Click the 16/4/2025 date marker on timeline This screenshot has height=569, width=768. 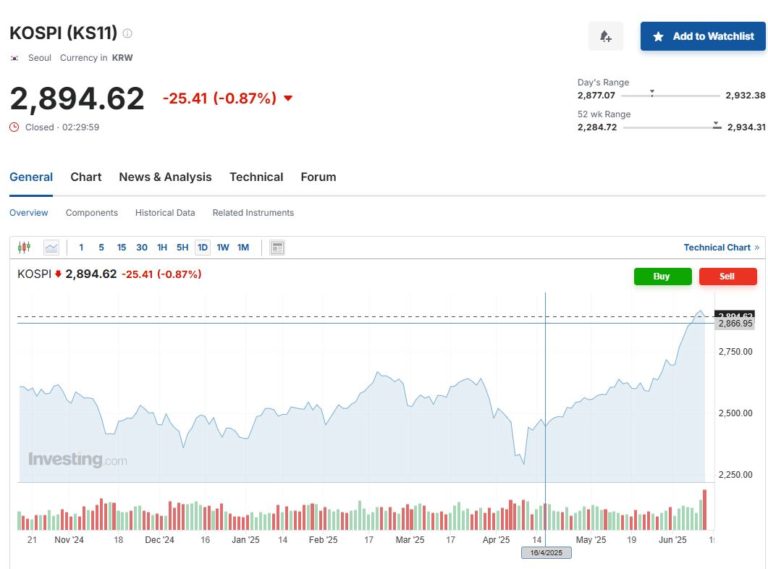click(545, 552)
